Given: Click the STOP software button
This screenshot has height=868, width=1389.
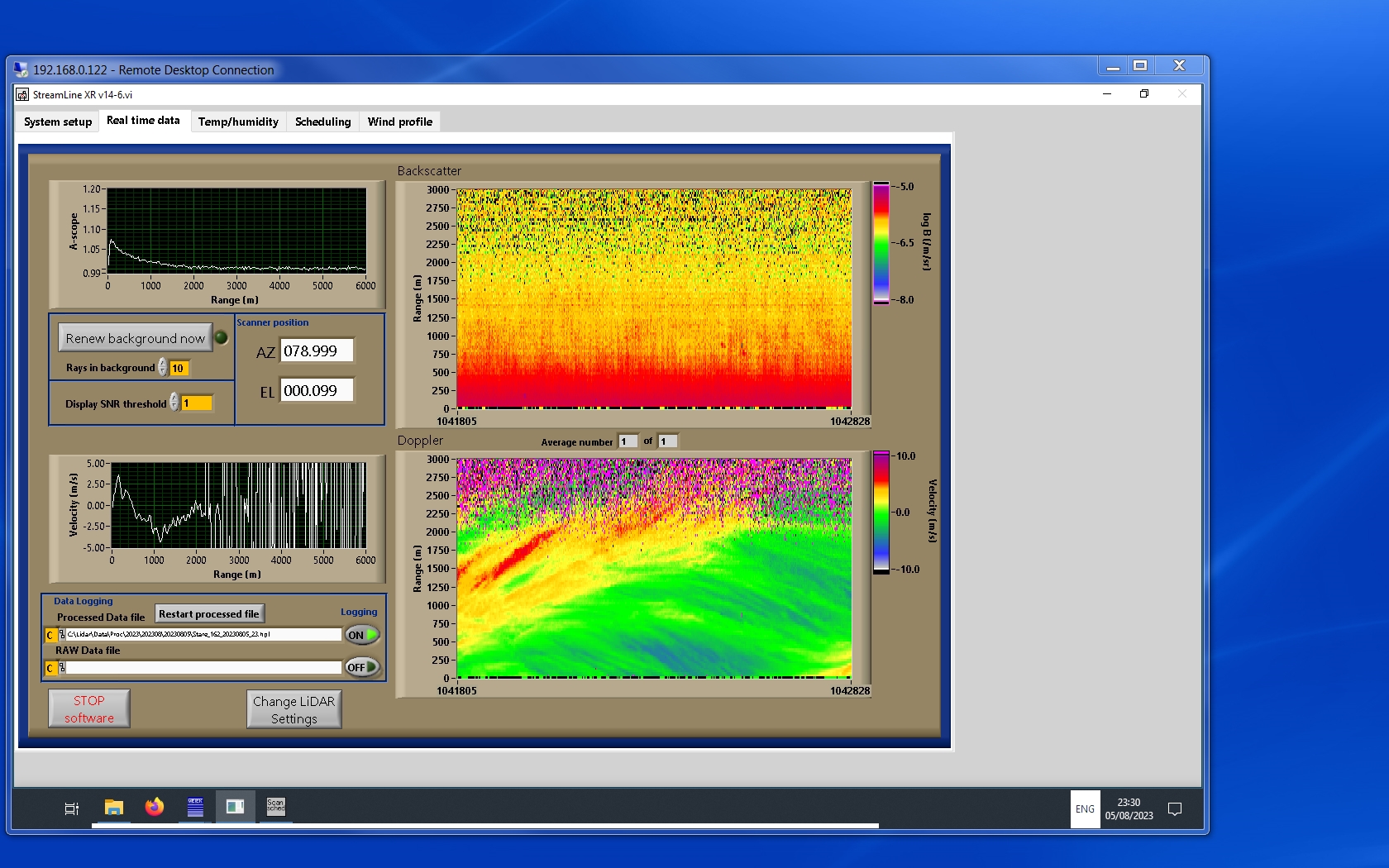Looking at the screenshot, I should coord(89,709).
